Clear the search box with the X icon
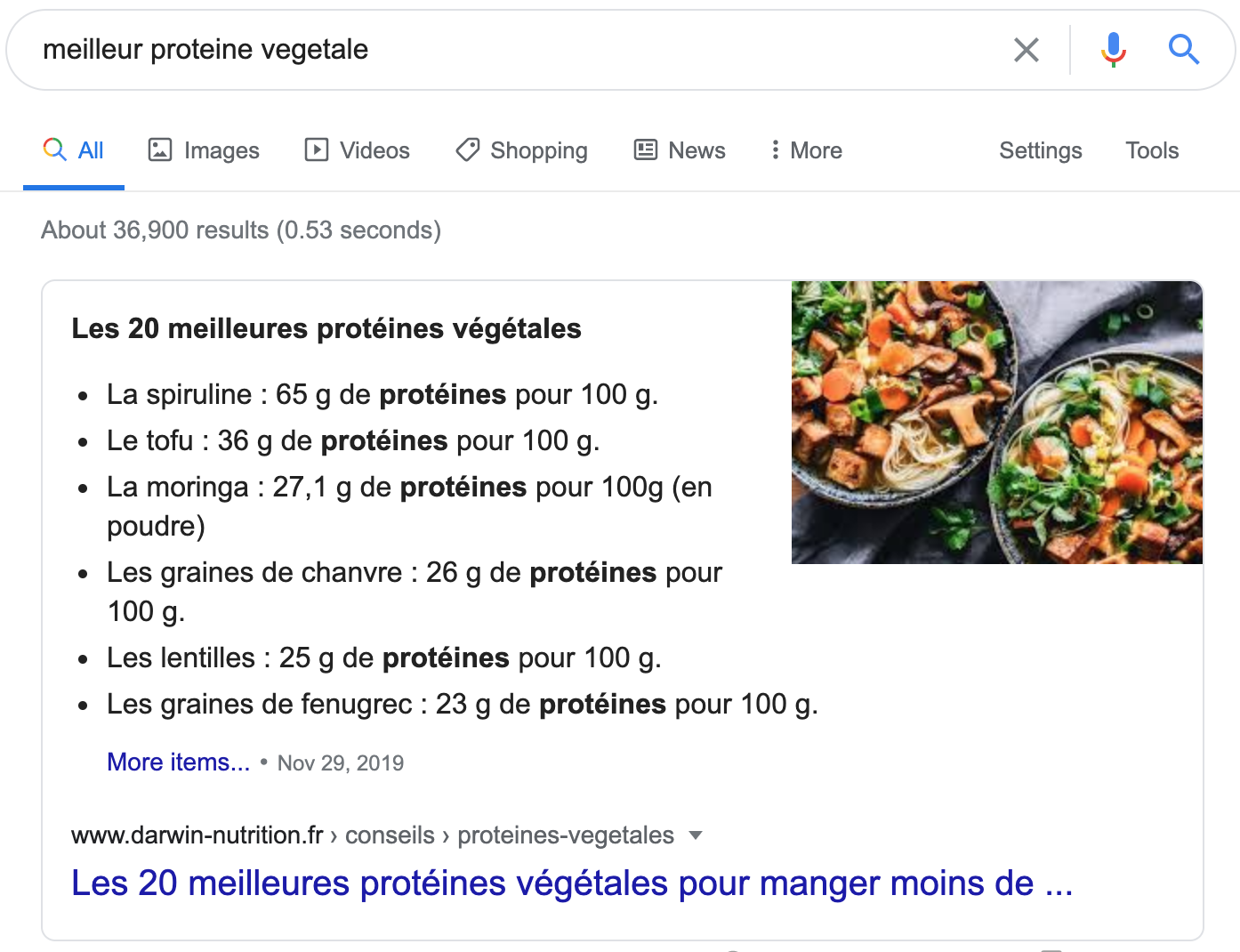 [x=1027, y=50]
